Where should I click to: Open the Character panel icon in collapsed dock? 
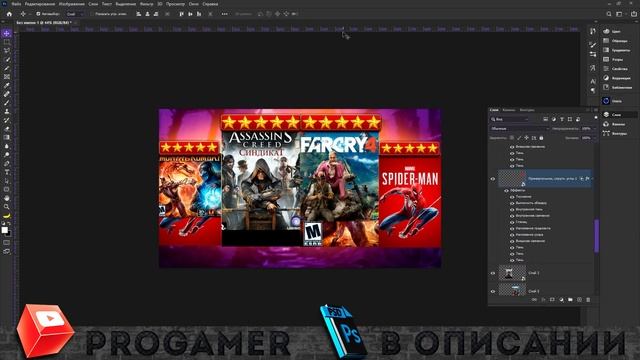pos(593,82)
